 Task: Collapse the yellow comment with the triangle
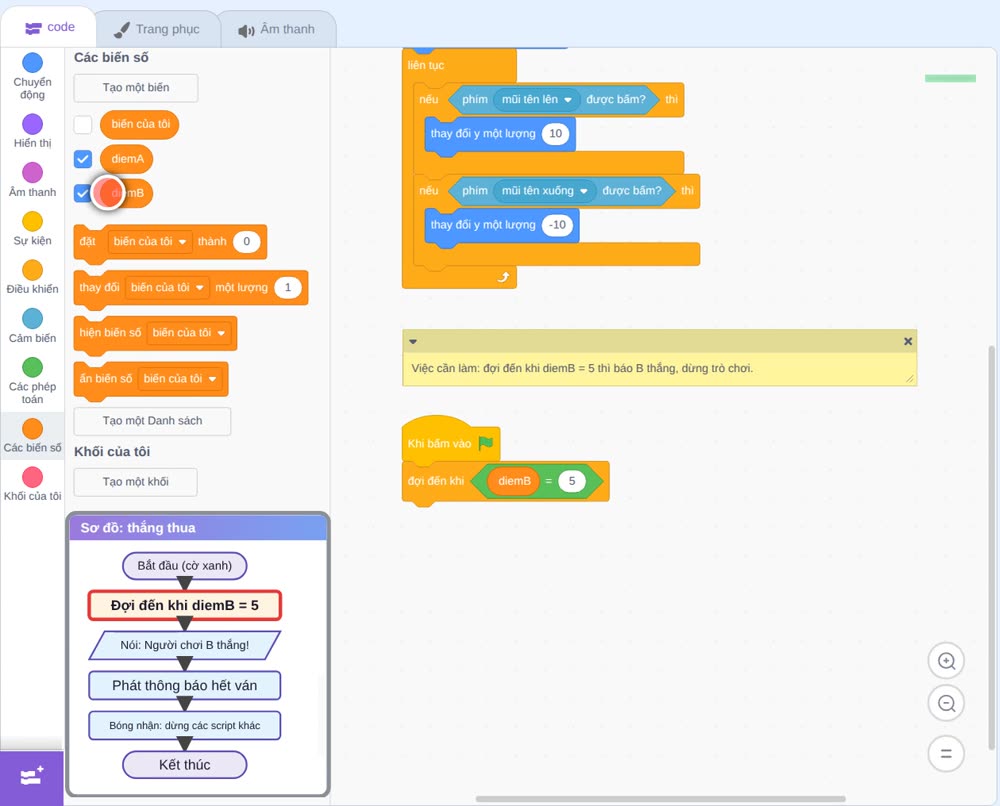[x=413, y=341]
